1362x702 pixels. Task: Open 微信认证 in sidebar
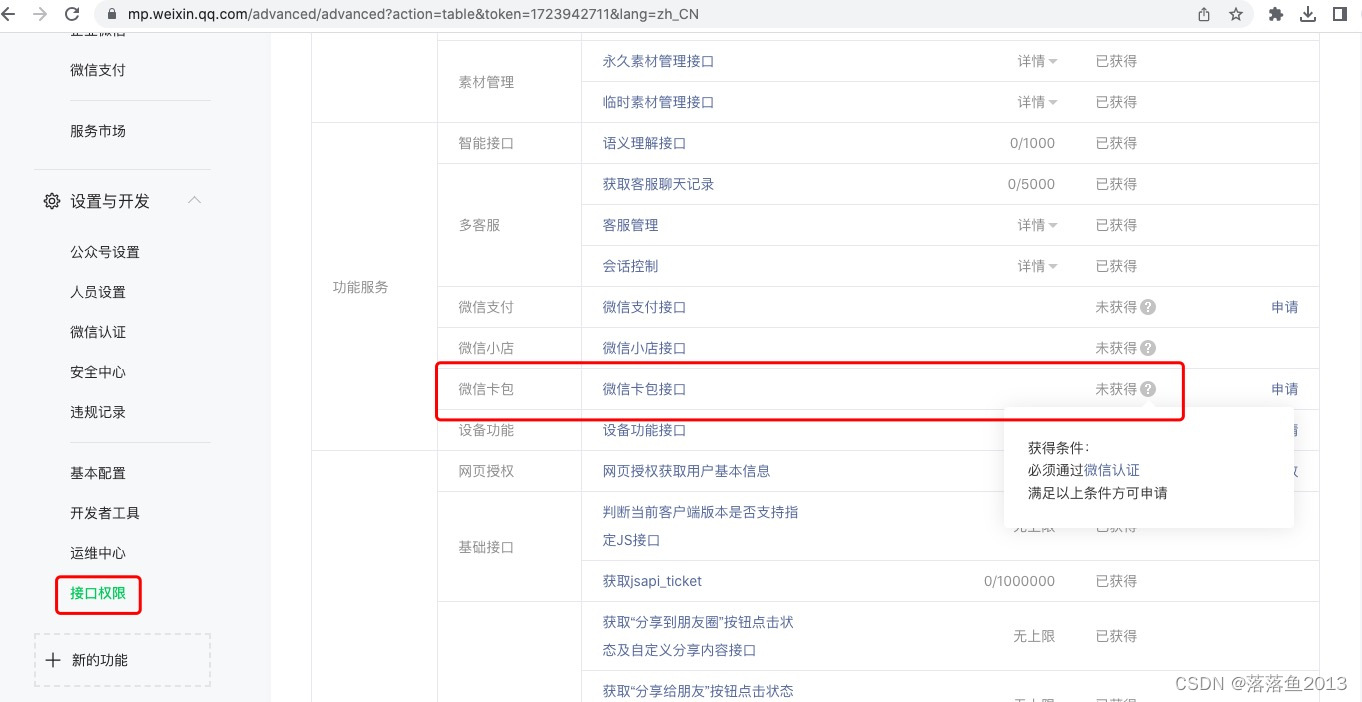coord(98,332)
